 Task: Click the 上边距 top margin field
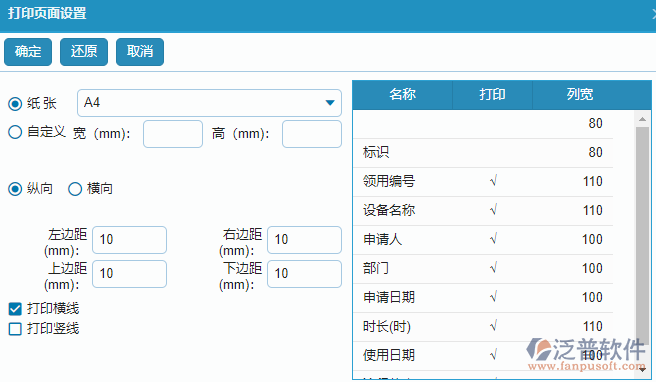(129, 274)
